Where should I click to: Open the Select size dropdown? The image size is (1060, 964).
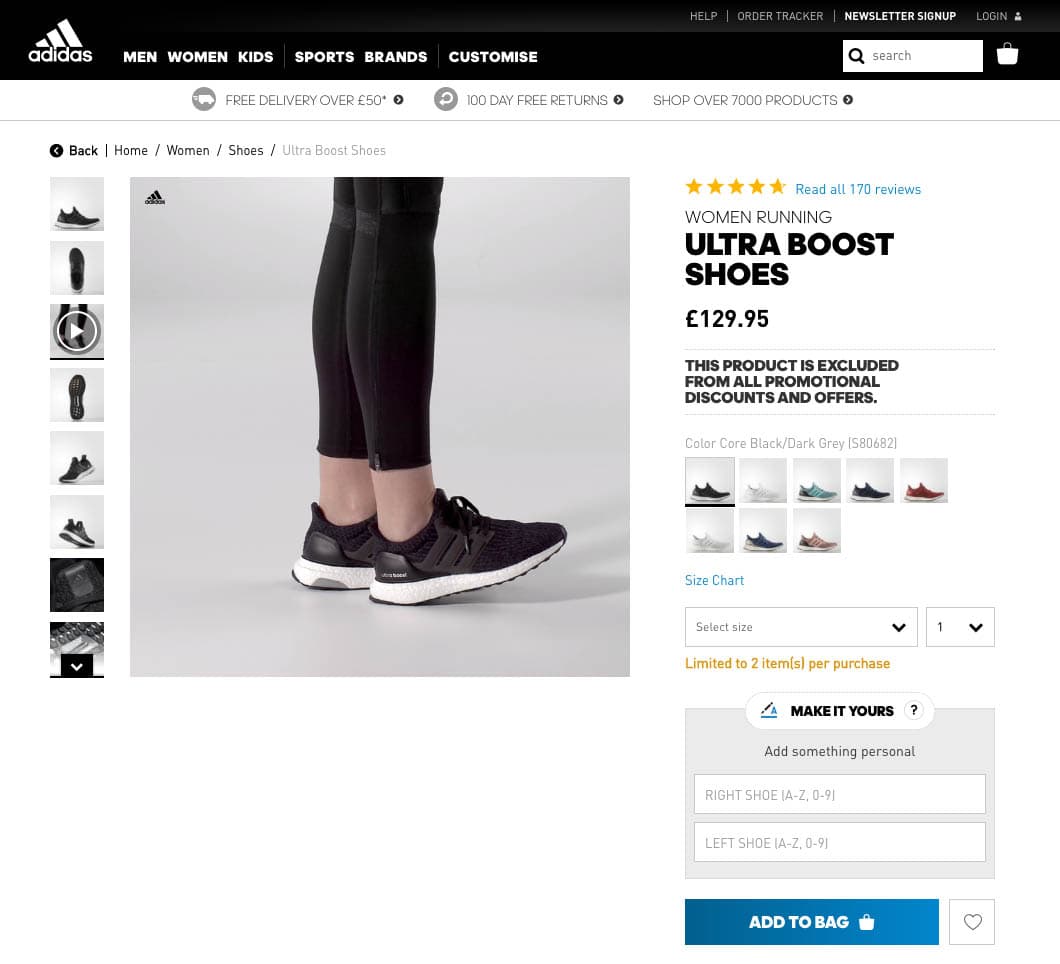click(800, 627)
